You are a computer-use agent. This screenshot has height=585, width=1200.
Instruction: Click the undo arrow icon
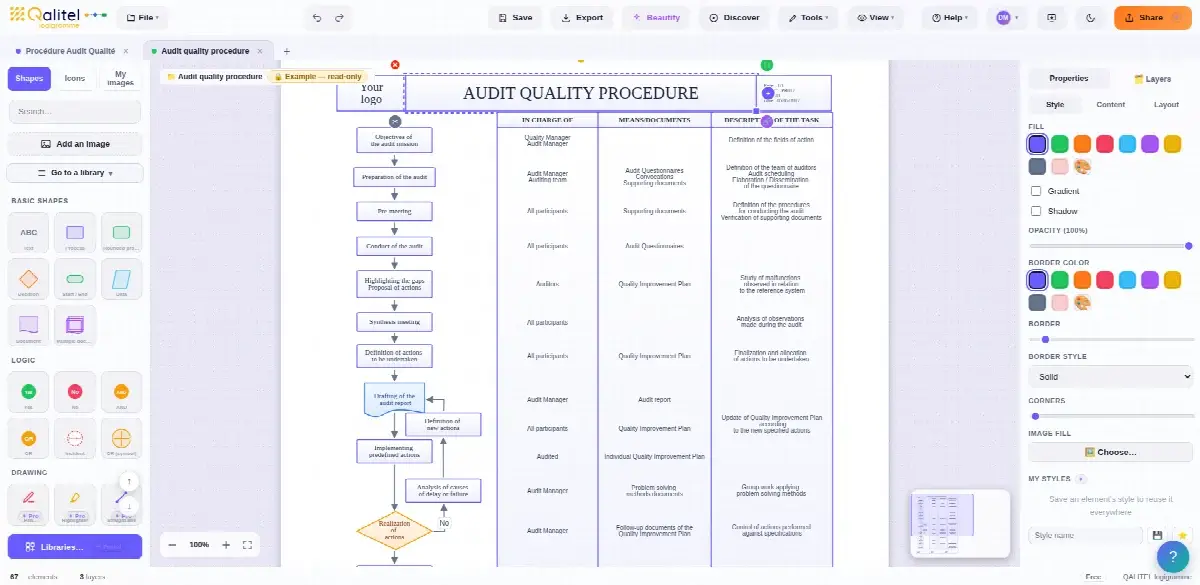pos(317,17)
